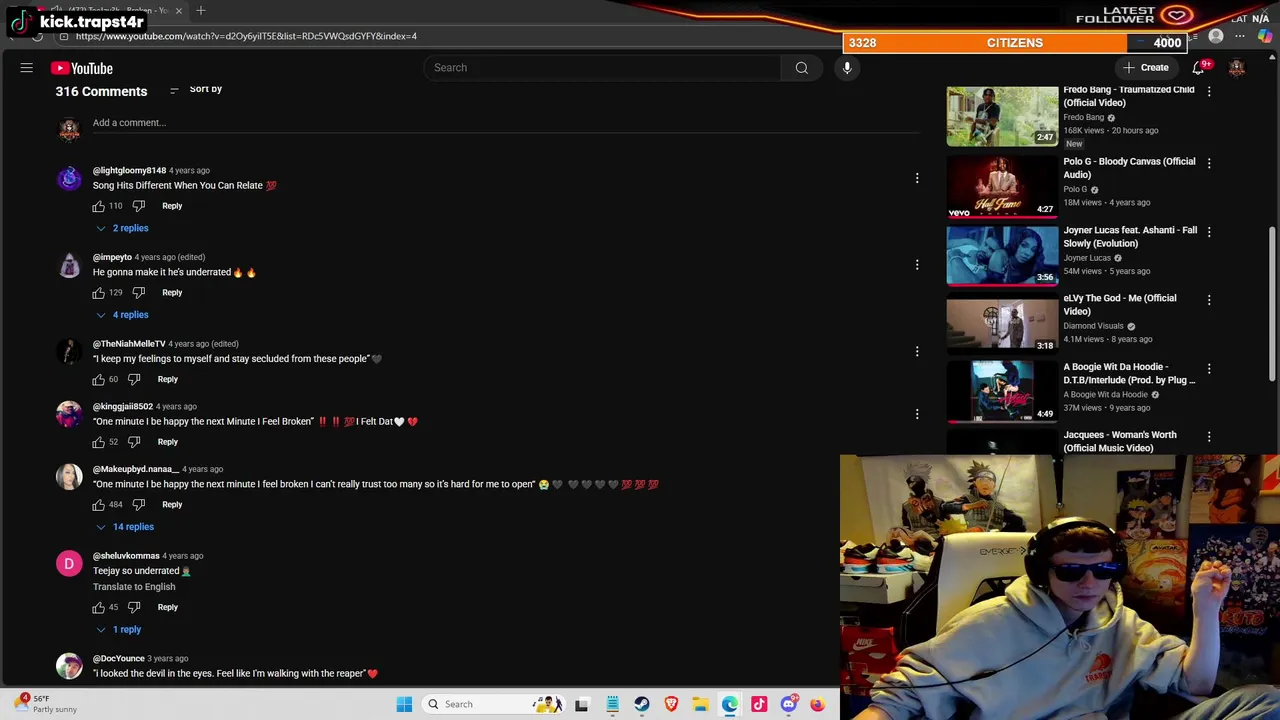Open @DocYounce channel name
The width and height of the screenshot is (1280, 720).
tap(119, 659)
